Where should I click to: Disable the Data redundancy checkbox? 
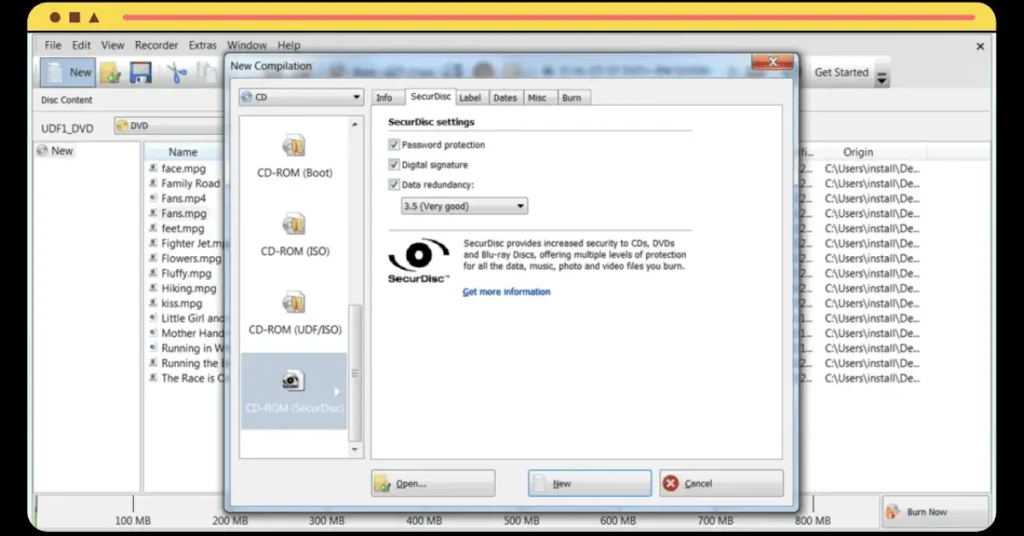click(394, 185)
